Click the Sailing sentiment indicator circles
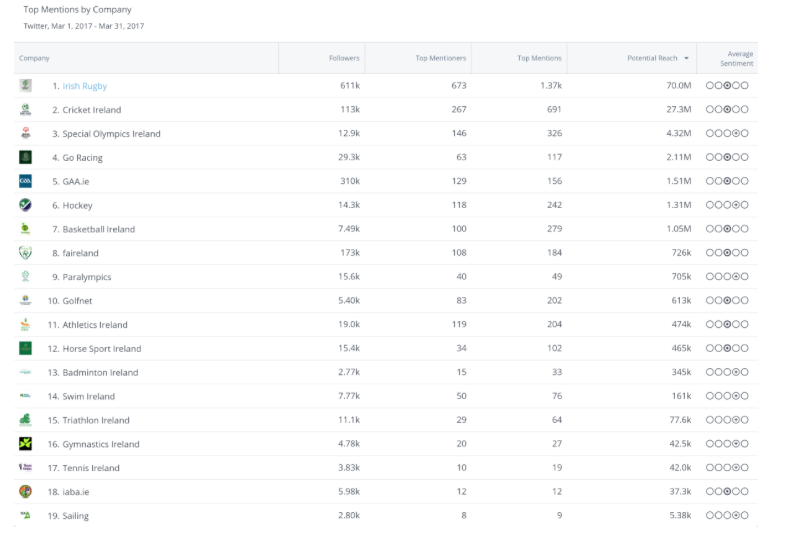Screen dimensions: 791x547 point(727,516)
